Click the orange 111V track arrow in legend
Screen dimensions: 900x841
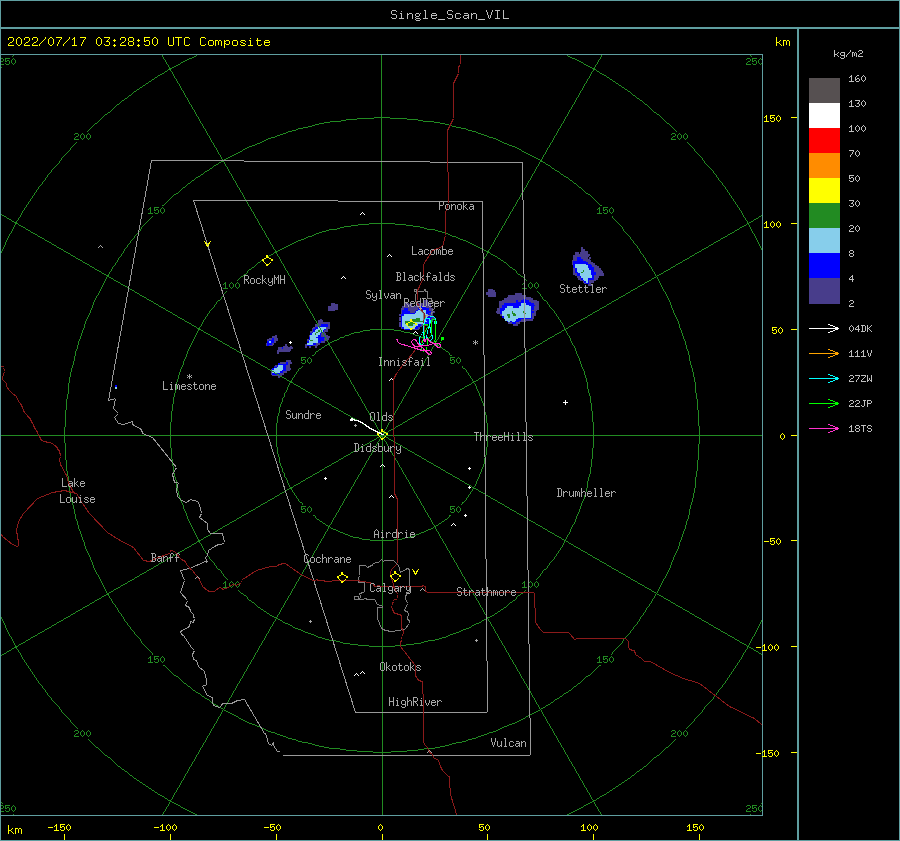(x=824, y=354)
